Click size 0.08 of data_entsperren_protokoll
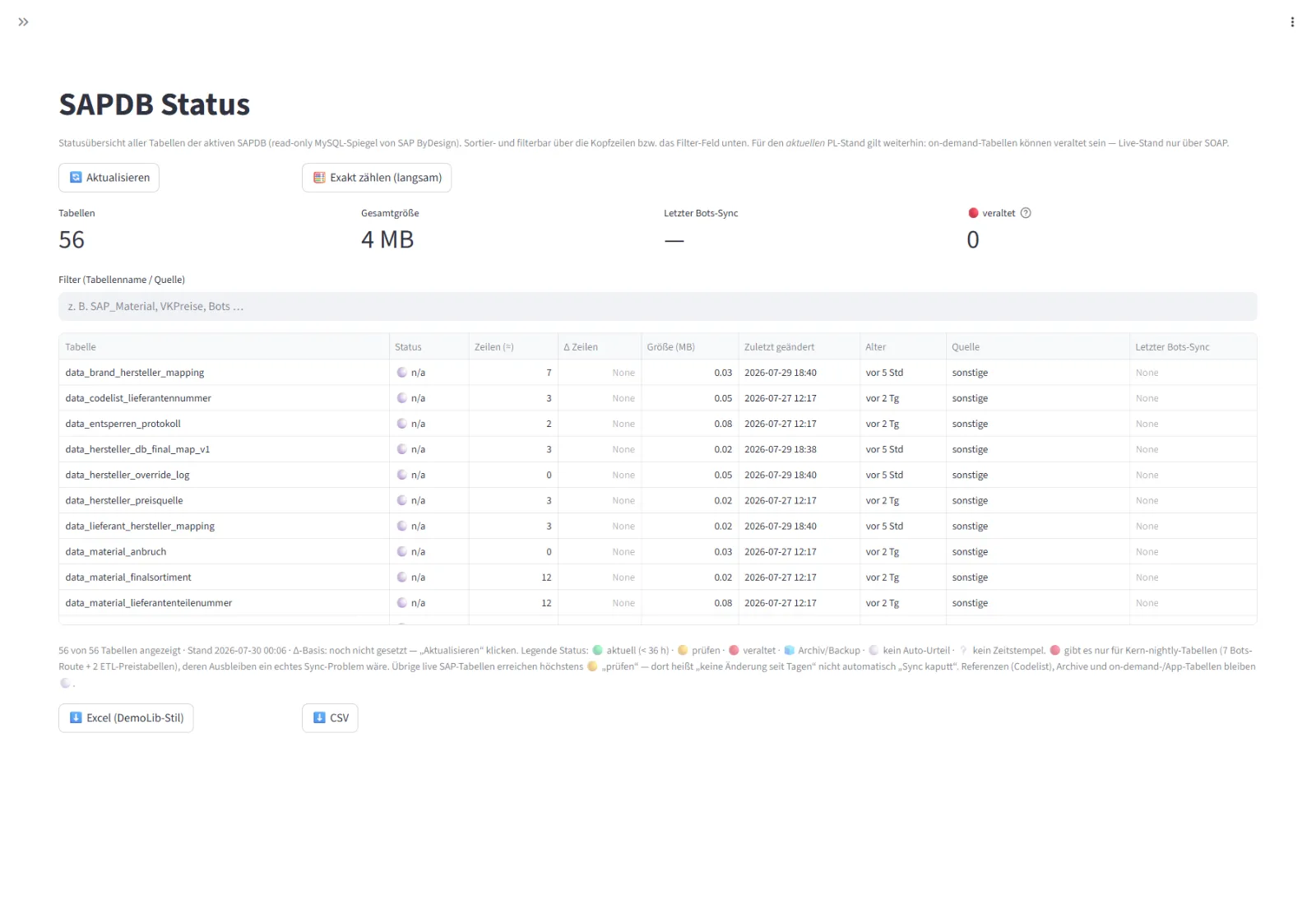The width and height of the screenshot is (1316, 914). [x=689, y=424]
